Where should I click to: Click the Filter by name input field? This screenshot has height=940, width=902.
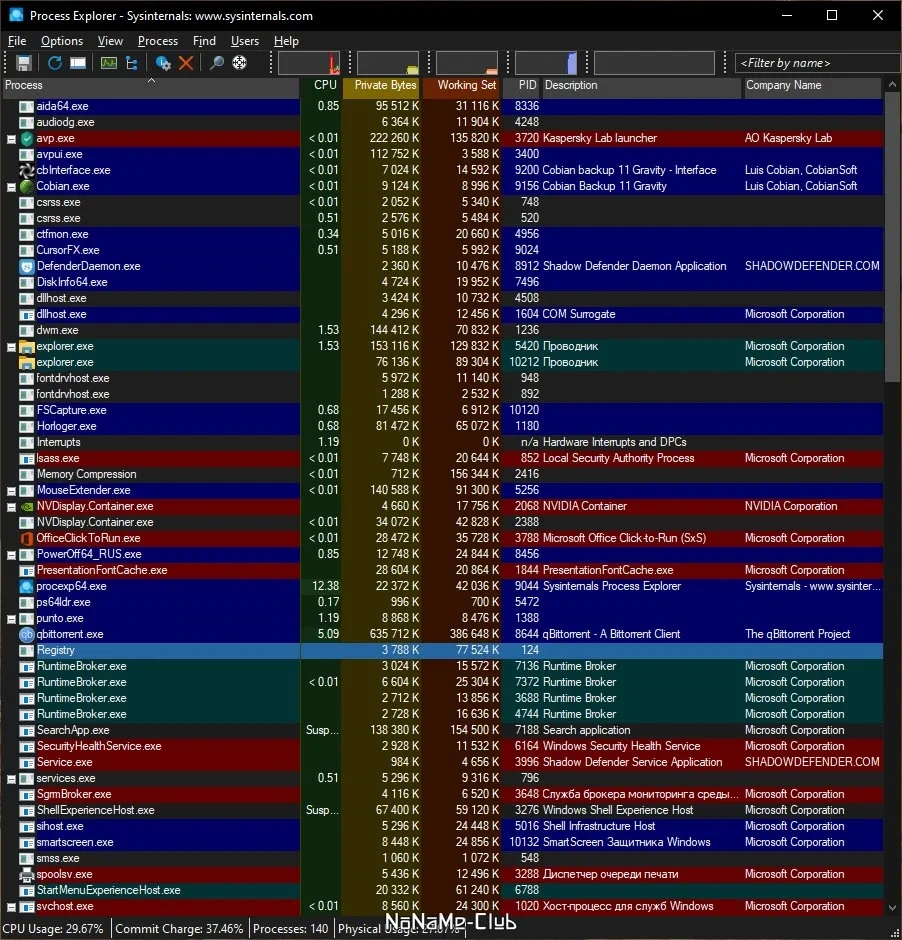click(817, 63)
